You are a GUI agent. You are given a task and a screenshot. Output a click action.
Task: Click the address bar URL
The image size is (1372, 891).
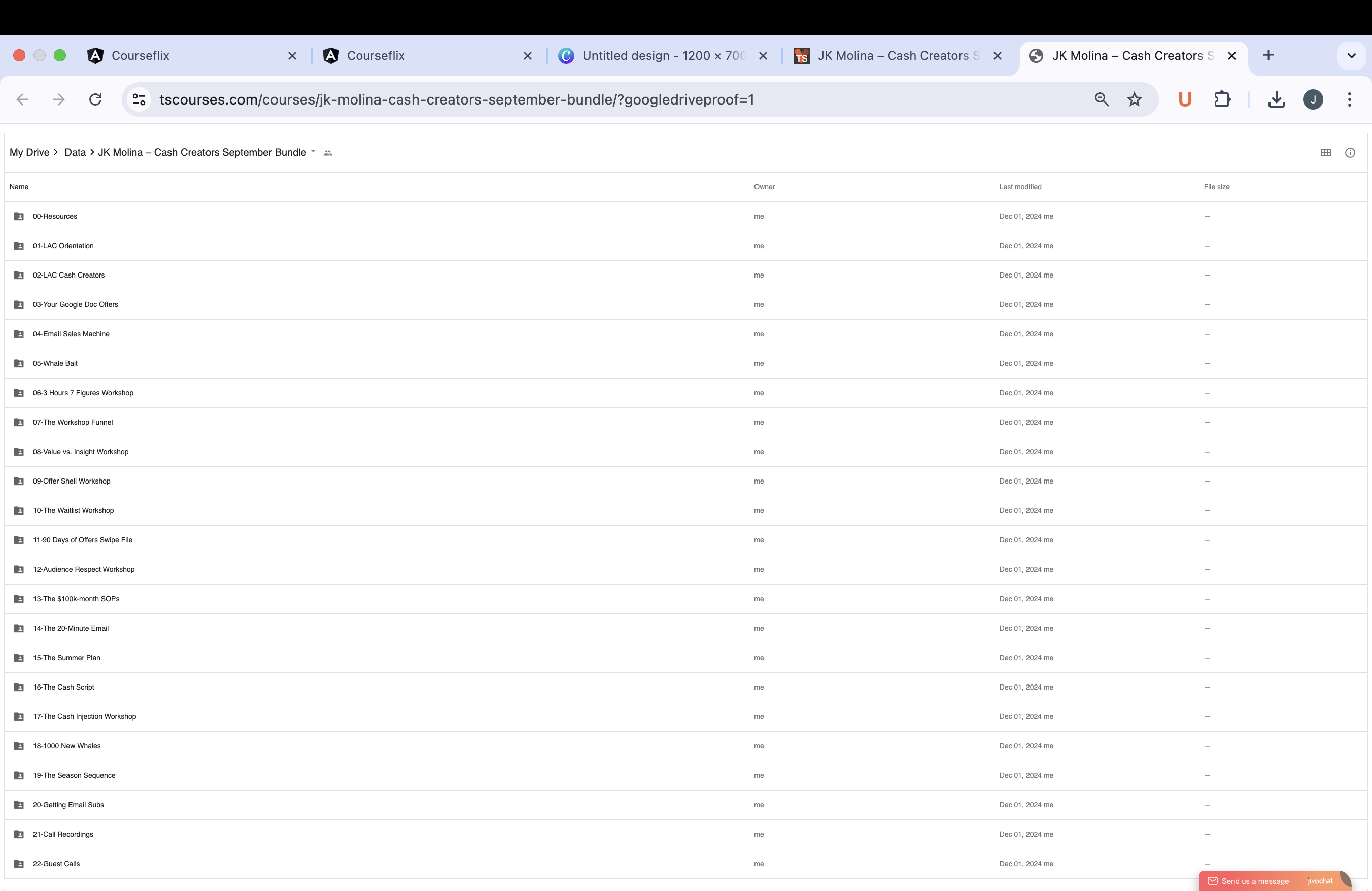coord(457,99)
